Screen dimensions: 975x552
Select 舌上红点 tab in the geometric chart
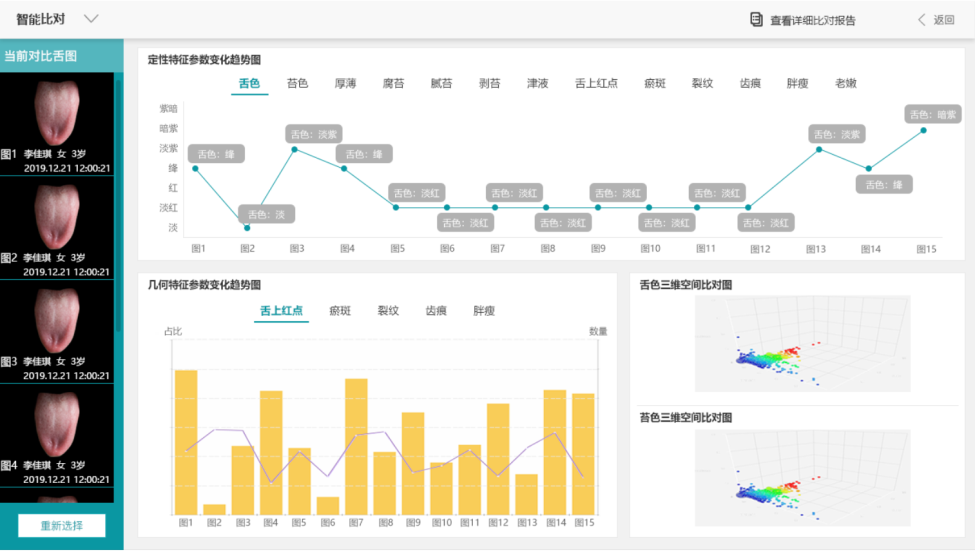281,311
